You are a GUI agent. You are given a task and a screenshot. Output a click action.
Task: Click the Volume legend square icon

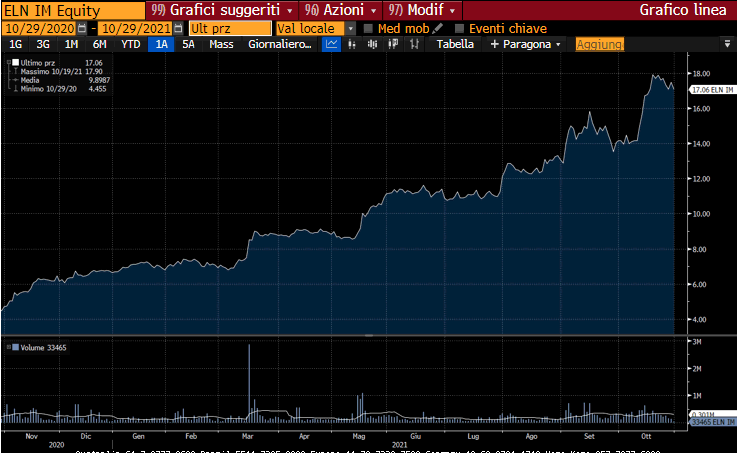(12, 347)
